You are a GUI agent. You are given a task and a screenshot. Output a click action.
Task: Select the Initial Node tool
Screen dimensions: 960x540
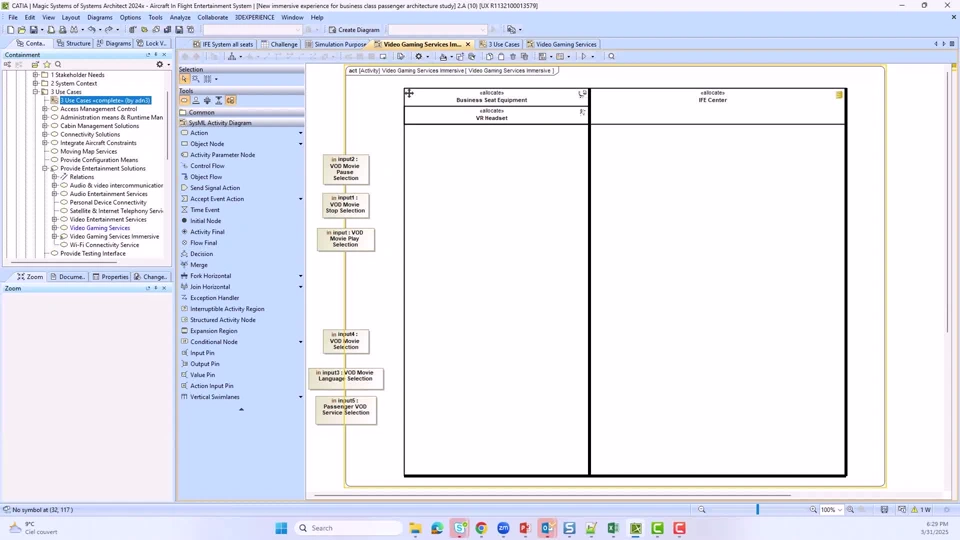coord(205,221)
